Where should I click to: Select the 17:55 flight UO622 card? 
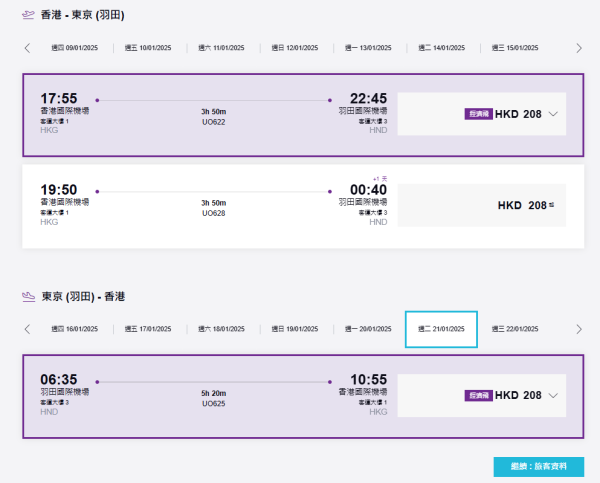[x=210, y=114]
